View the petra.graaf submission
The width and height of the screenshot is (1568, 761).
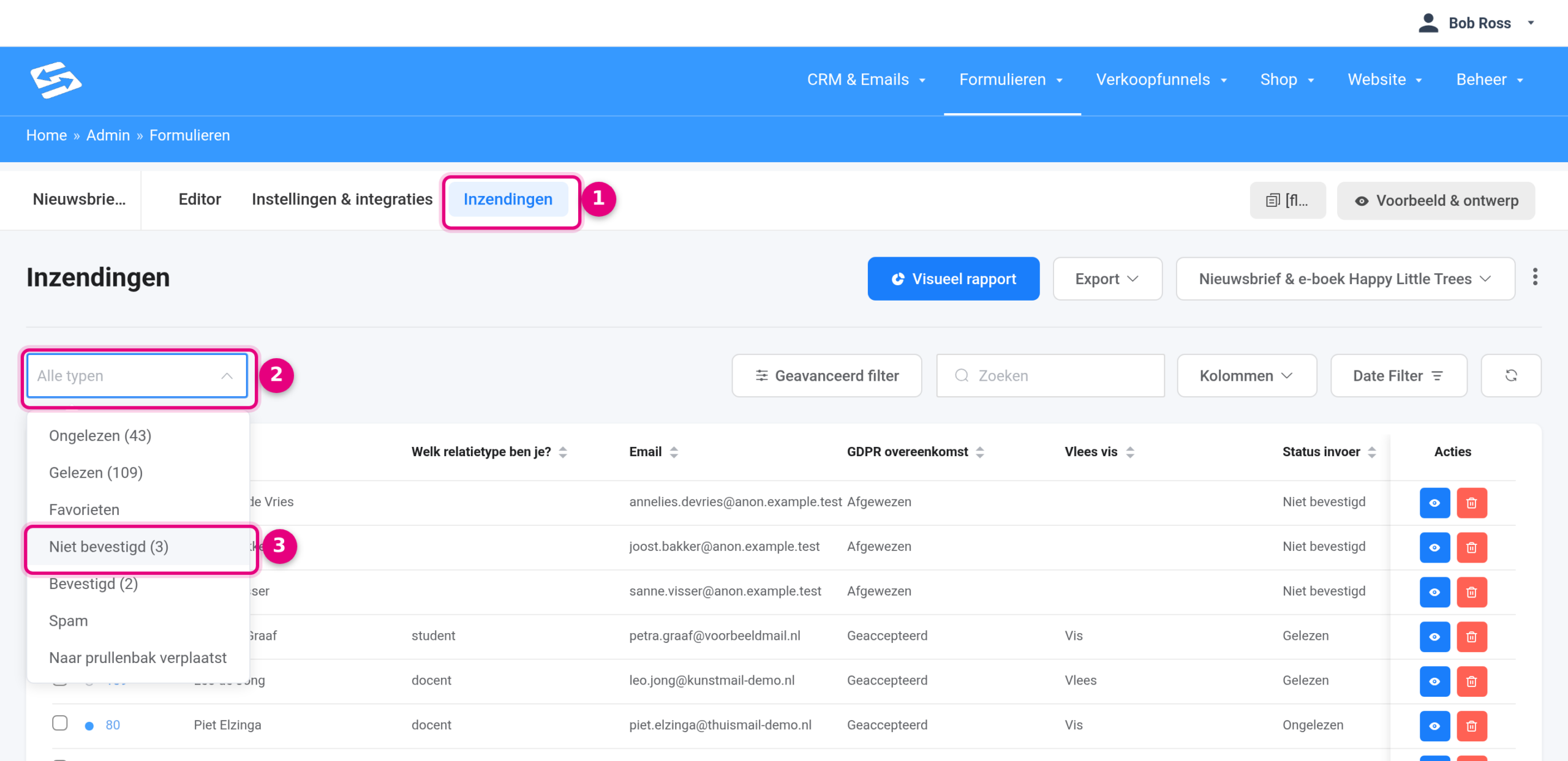click(x=1434, y=637)
